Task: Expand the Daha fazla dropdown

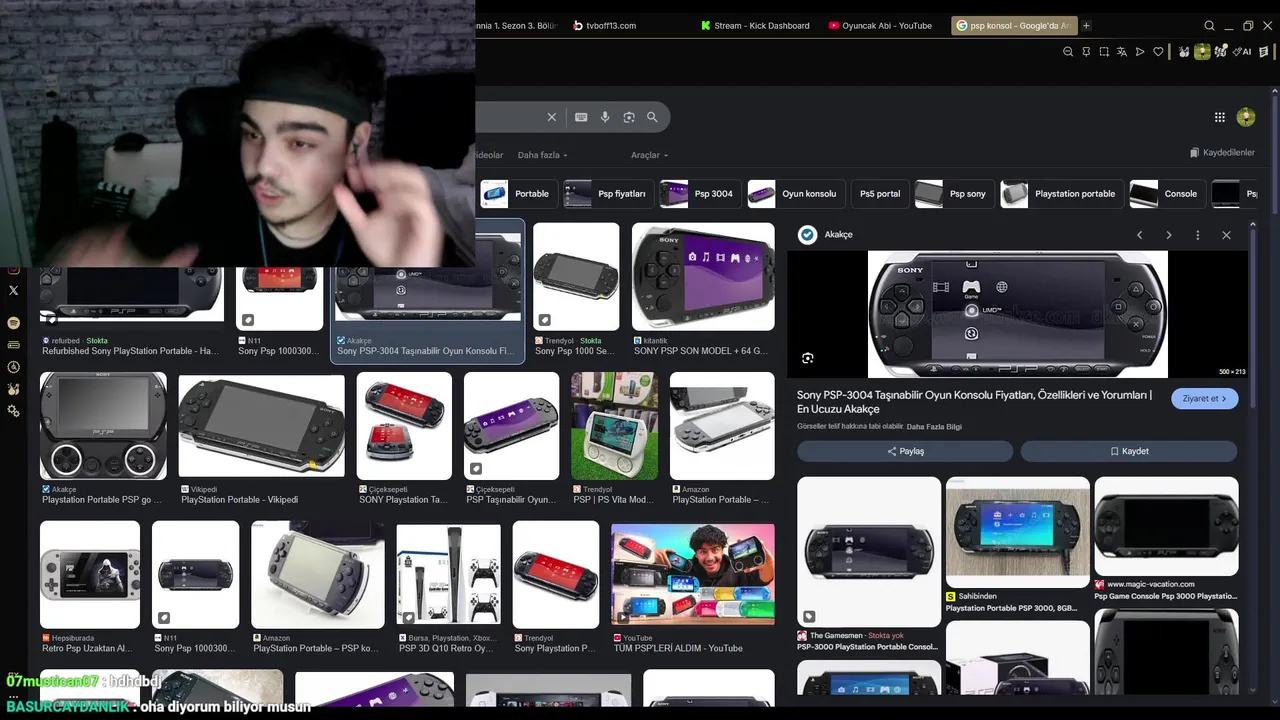Action: tap(542, 155)
